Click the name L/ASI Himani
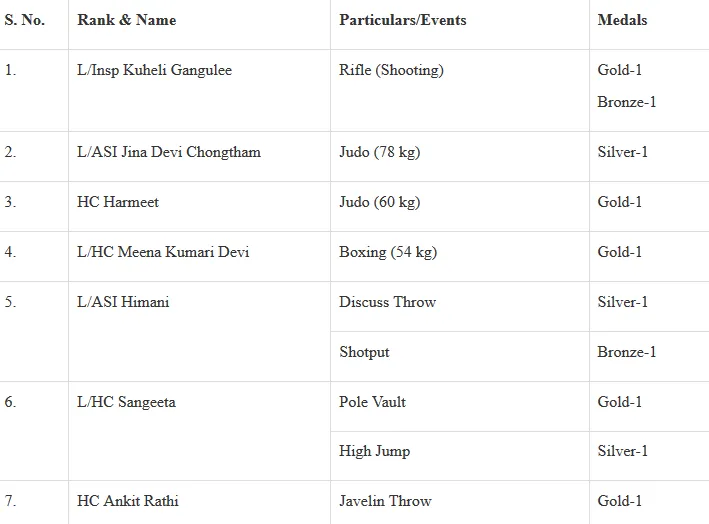Image resolution: width=709 pixels, height=524 pixels. 123,302
